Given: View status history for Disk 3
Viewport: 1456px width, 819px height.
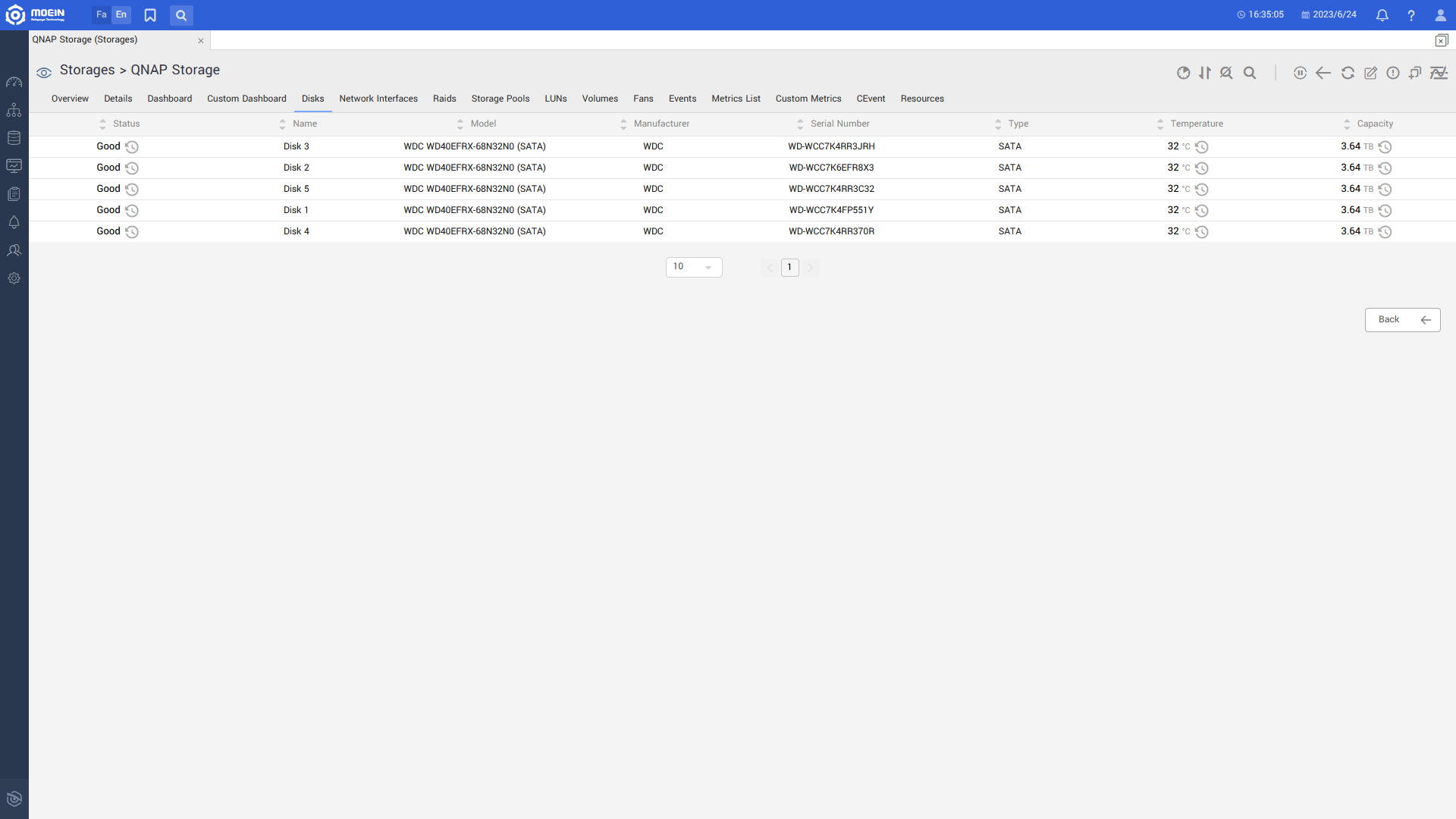Looking at the screenshot, I should click(x=132, y=147).
